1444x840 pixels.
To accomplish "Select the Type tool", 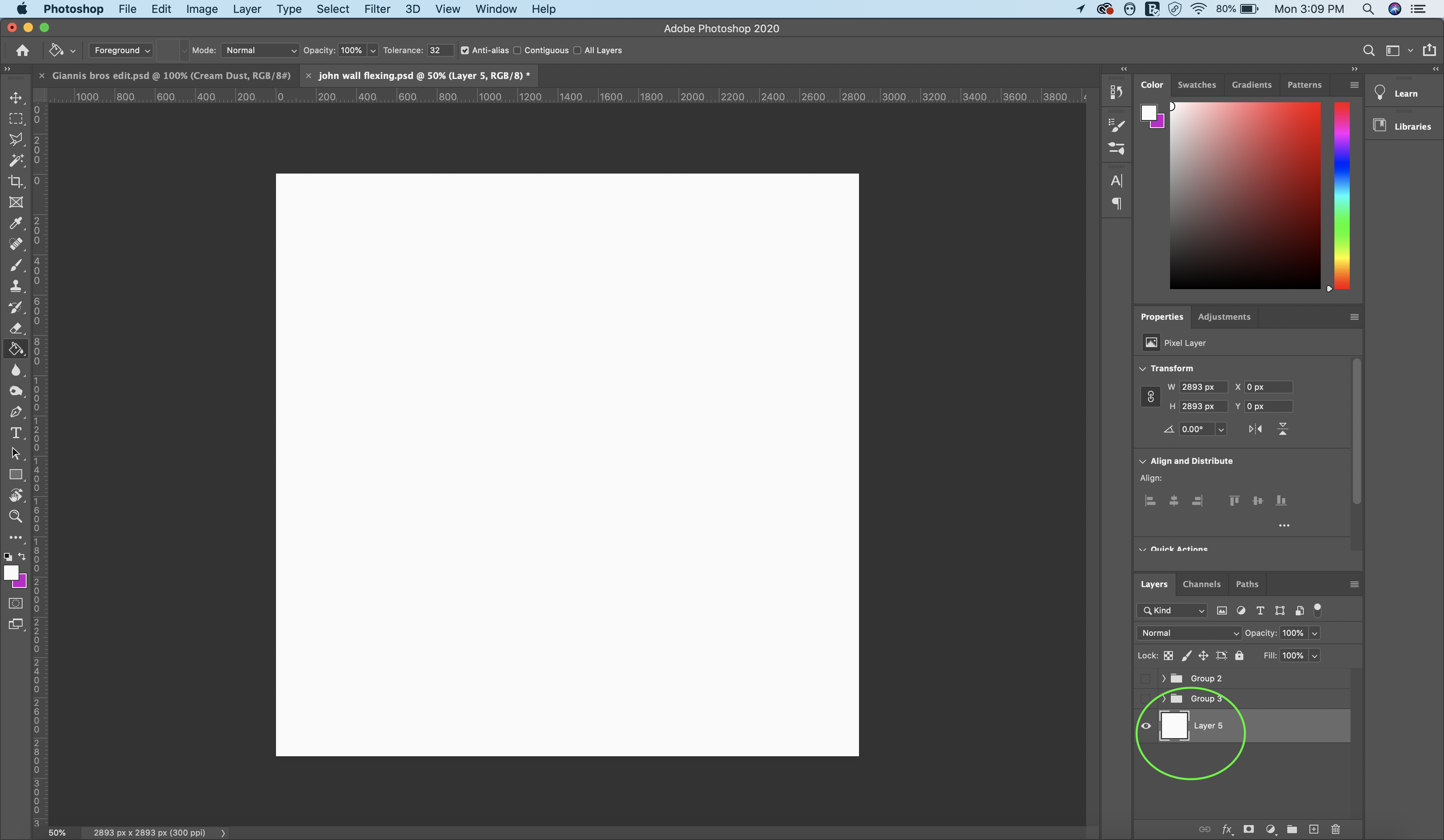I will point(15,433).
